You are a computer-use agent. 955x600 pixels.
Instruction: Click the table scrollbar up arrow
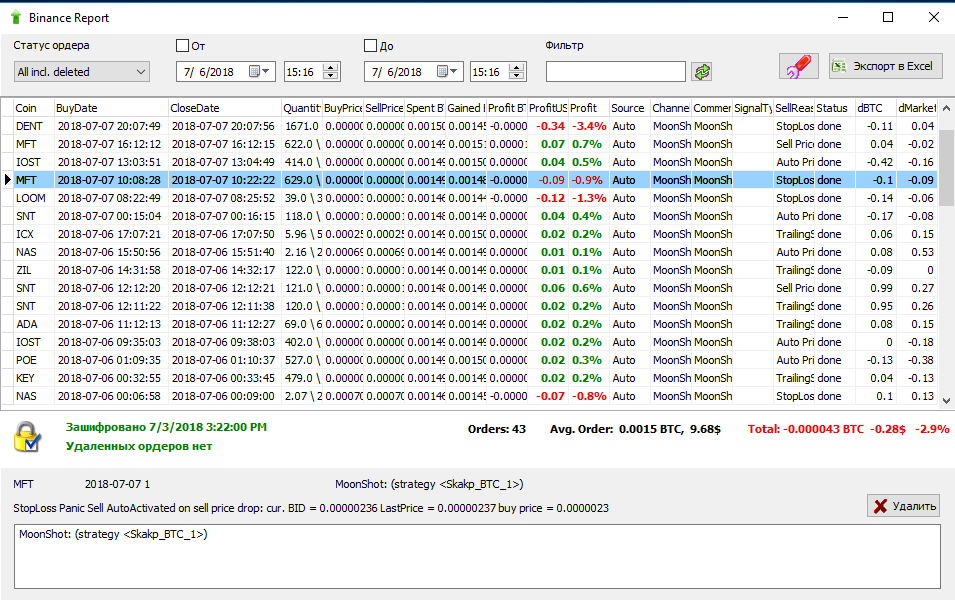[x=946, y=108]
